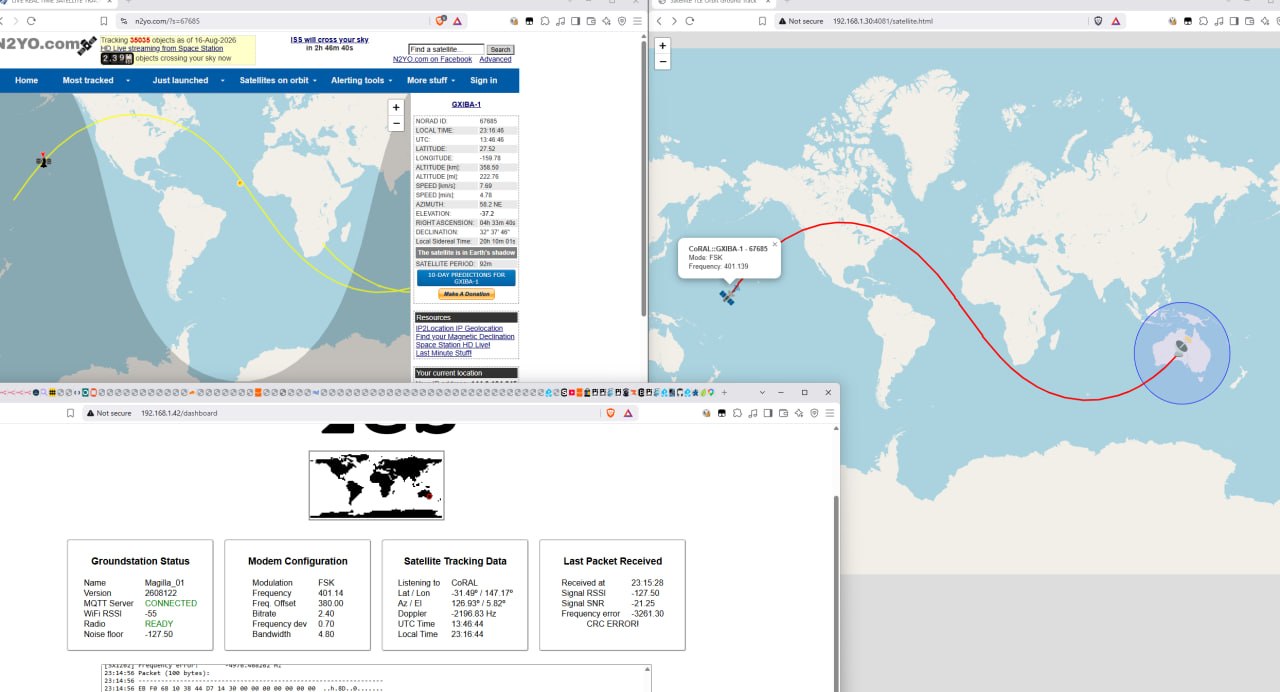Close the CoRAL::GXIBA-1 map popup

[774, 243]
